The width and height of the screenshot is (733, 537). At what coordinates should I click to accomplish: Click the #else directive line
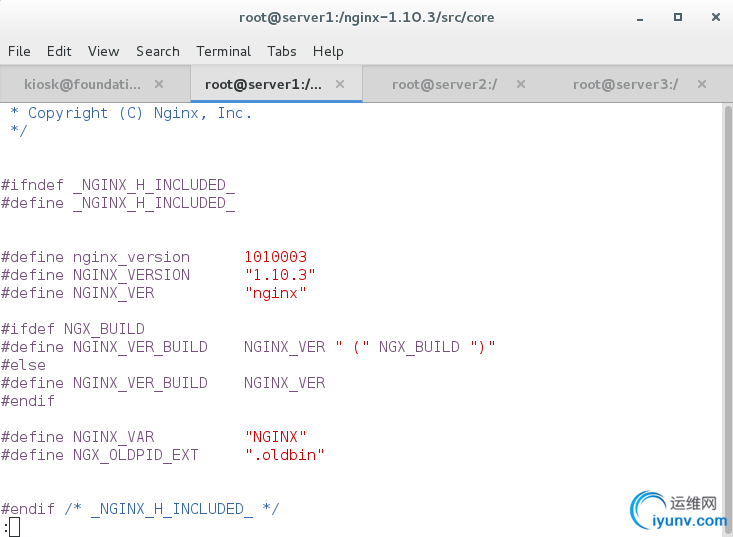[23, 365]
